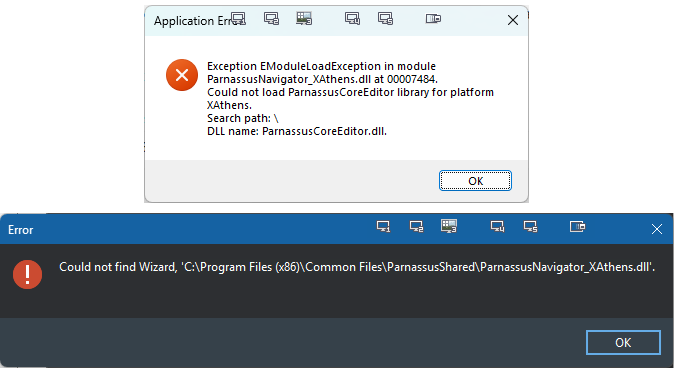Click monitor 2 icon in dark Error dialog title bar

[416, 226]
